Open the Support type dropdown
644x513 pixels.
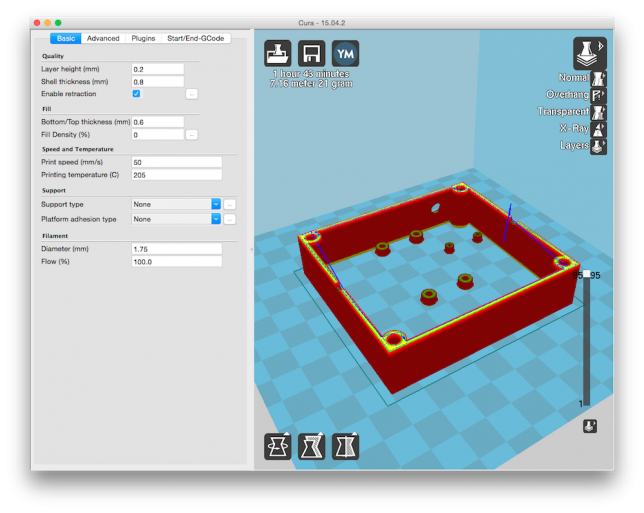176,204
